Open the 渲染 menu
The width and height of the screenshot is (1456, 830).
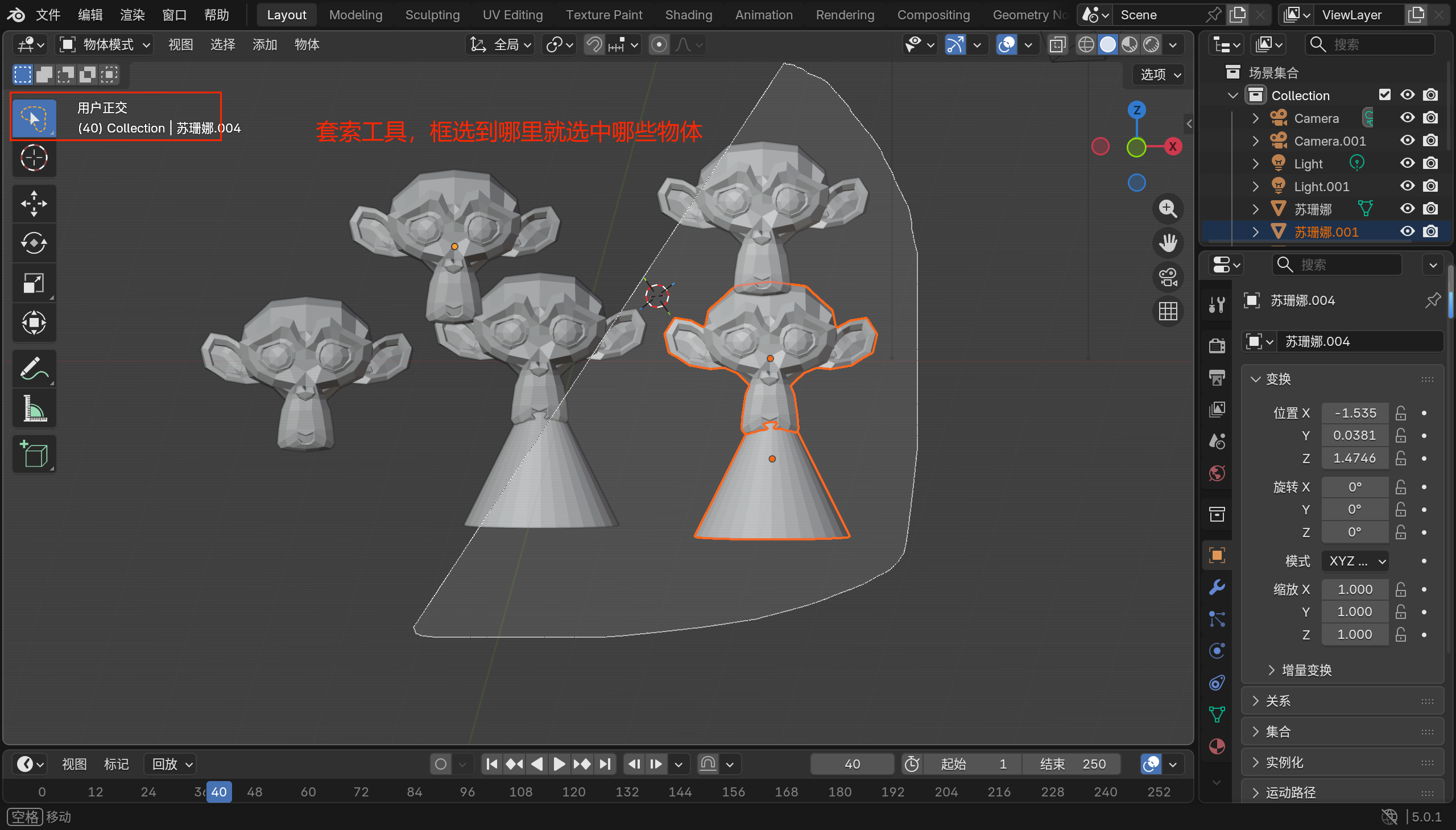132,15
